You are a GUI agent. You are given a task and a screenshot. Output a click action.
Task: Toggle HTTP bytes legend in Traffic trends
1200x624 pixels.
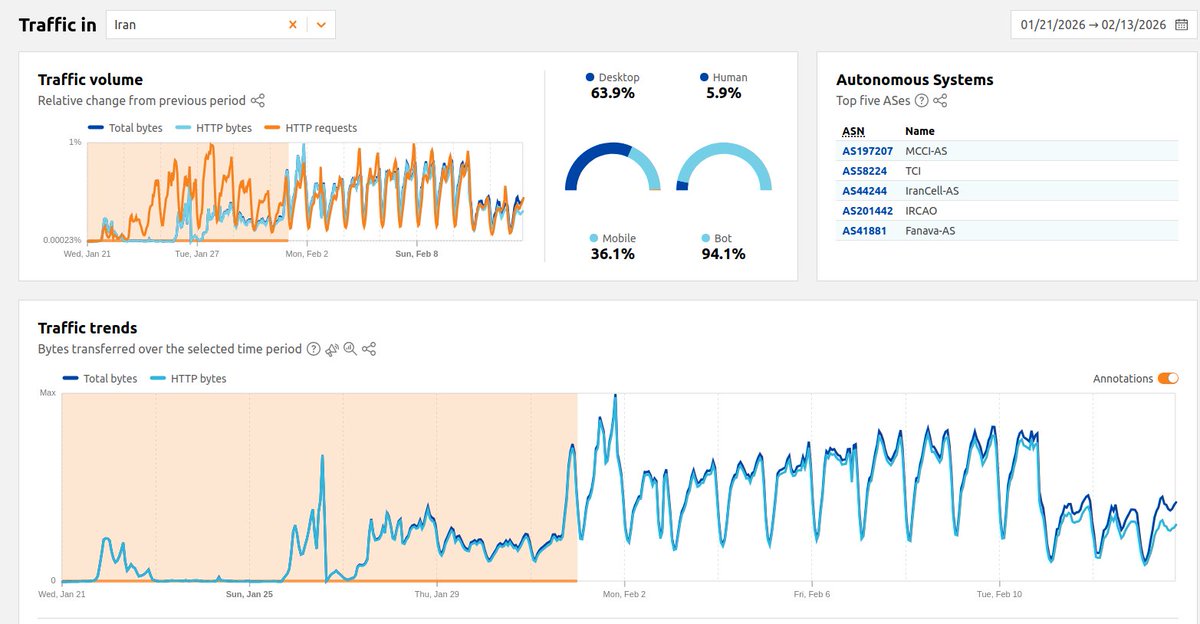pos(188,379)
